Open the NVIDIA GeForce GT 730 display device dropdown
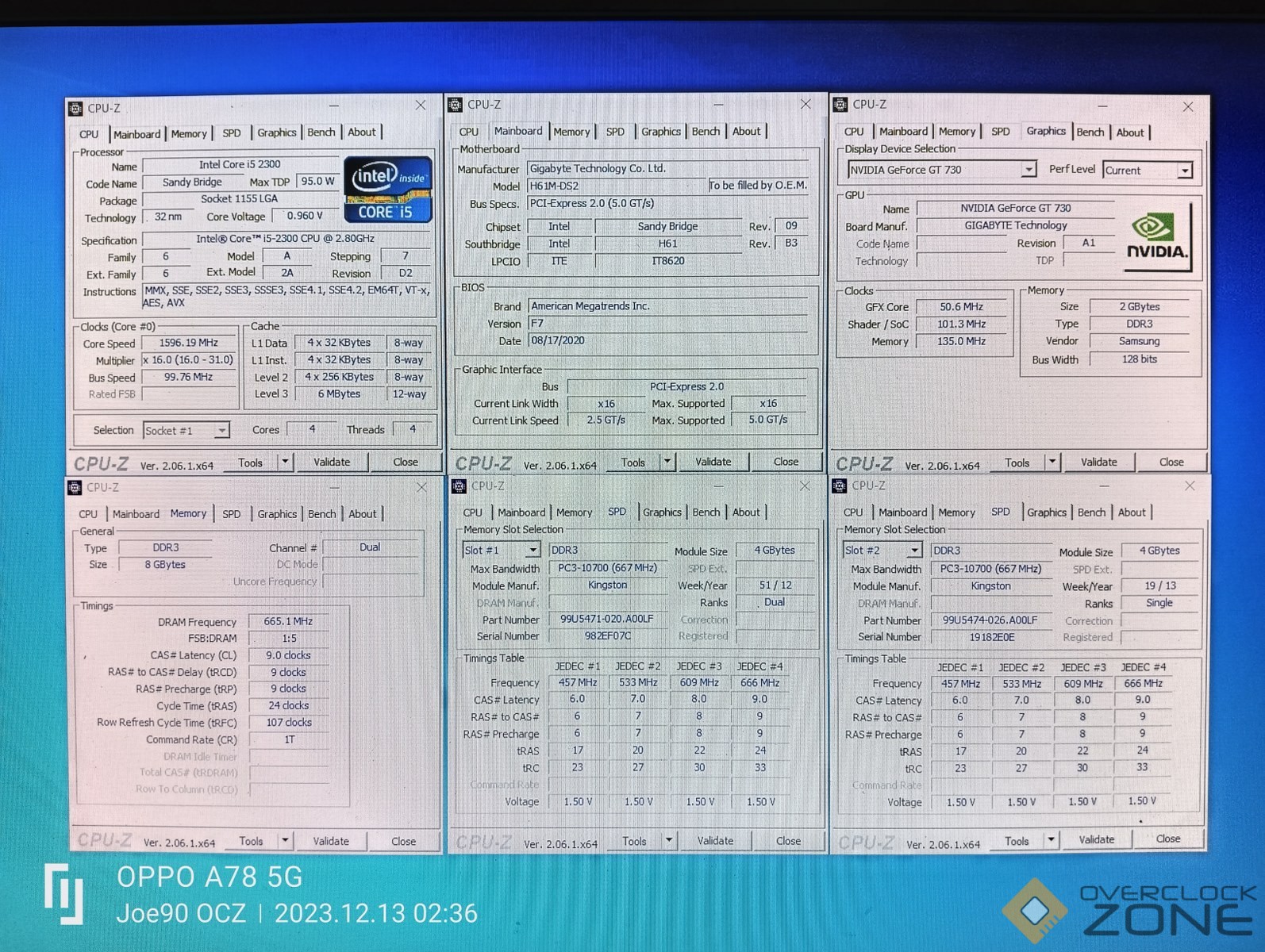This screenshot has width=1265, height=952. click(941, 170)
